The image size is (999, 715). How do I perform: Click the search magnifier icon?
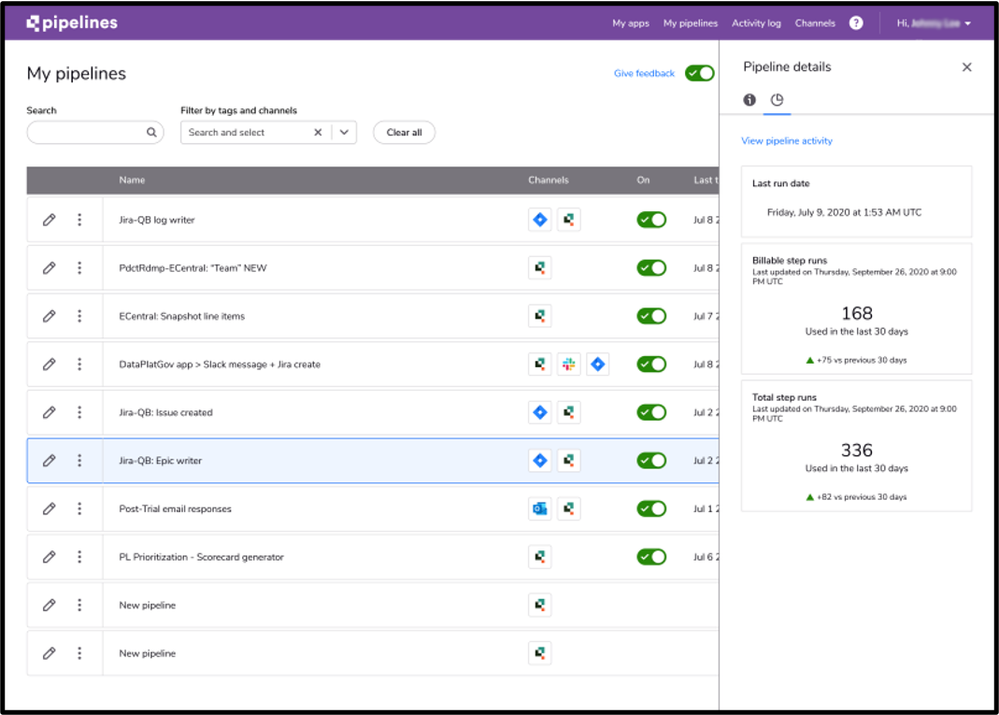pyautogui.click(x=152, y=133)
